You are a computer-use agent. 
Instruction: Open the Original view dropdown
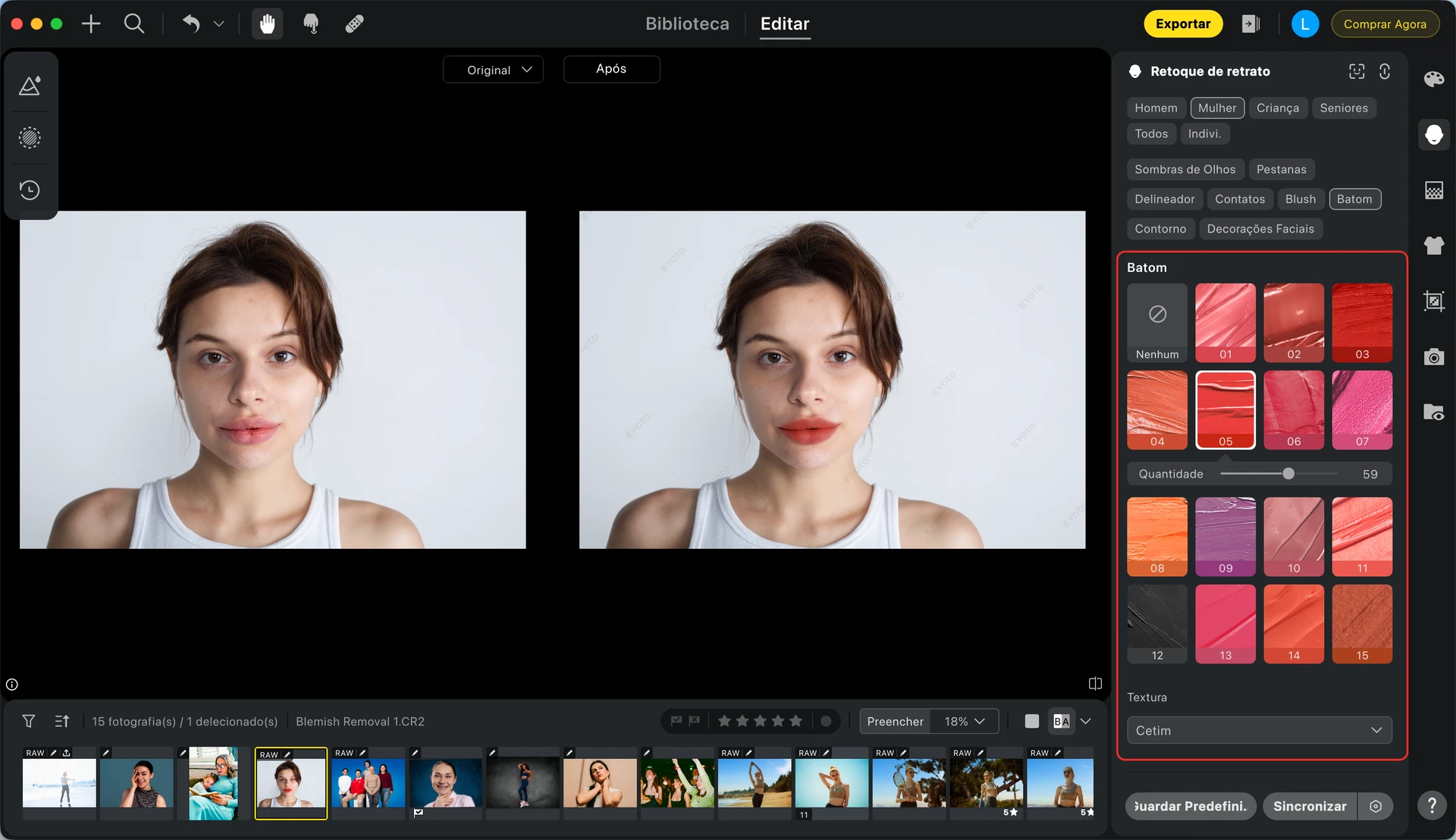click(493, 70)
